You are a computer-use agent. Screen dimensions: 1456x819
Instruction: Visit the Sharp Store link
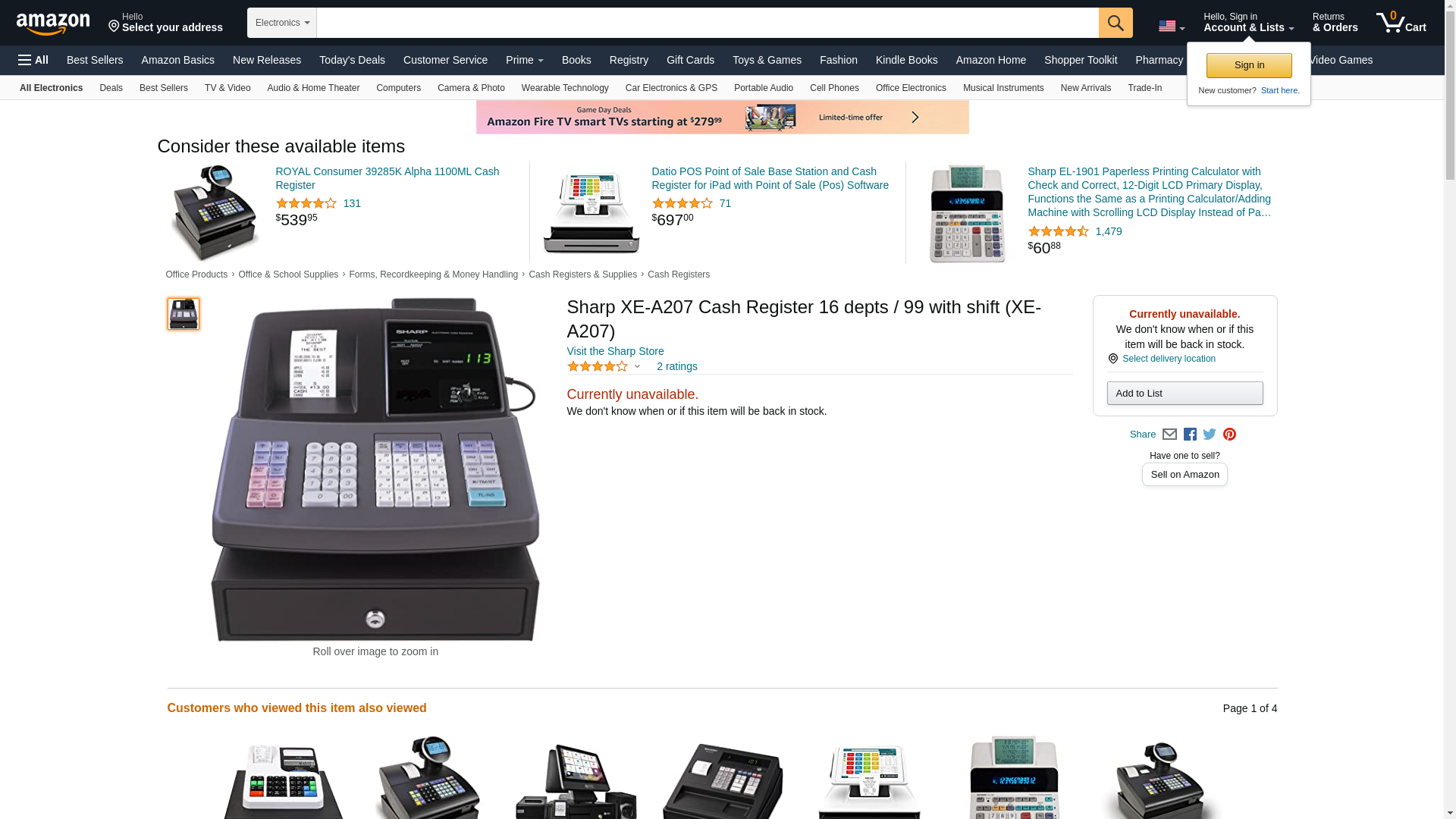point(615,351)
